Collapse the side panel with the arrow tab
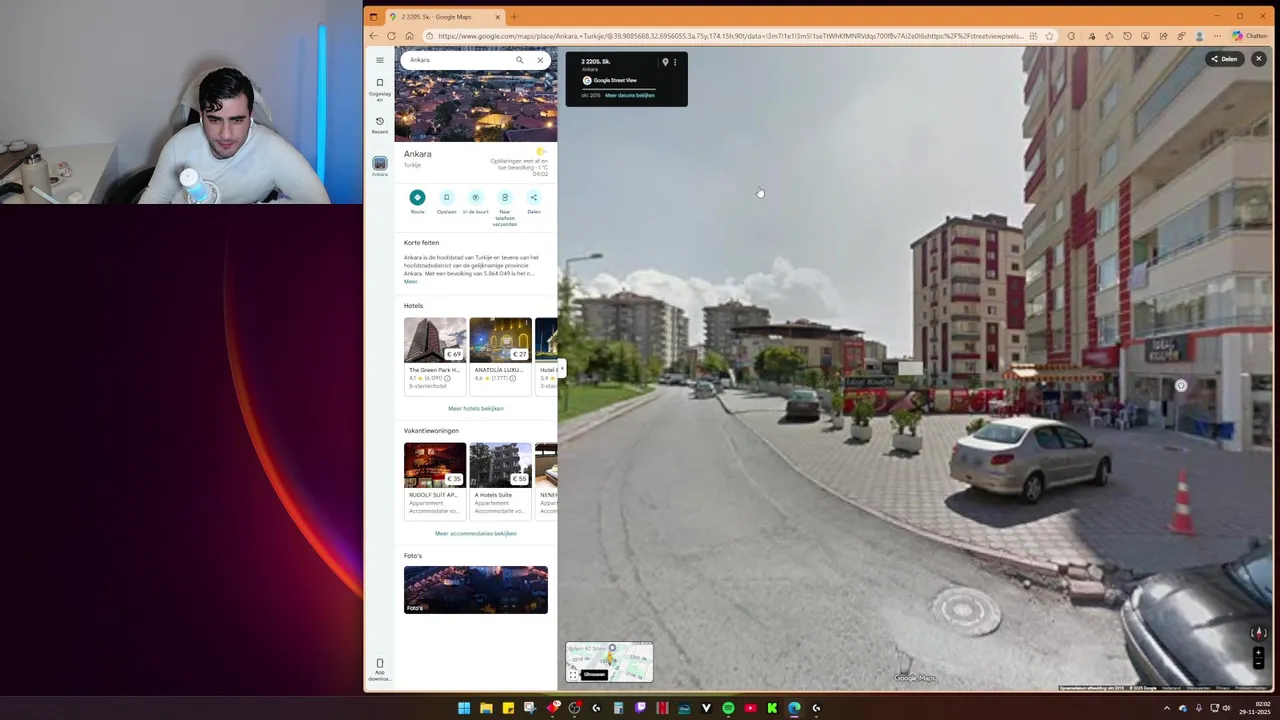Screen dimensions: 1280x720 click(561, 368)
